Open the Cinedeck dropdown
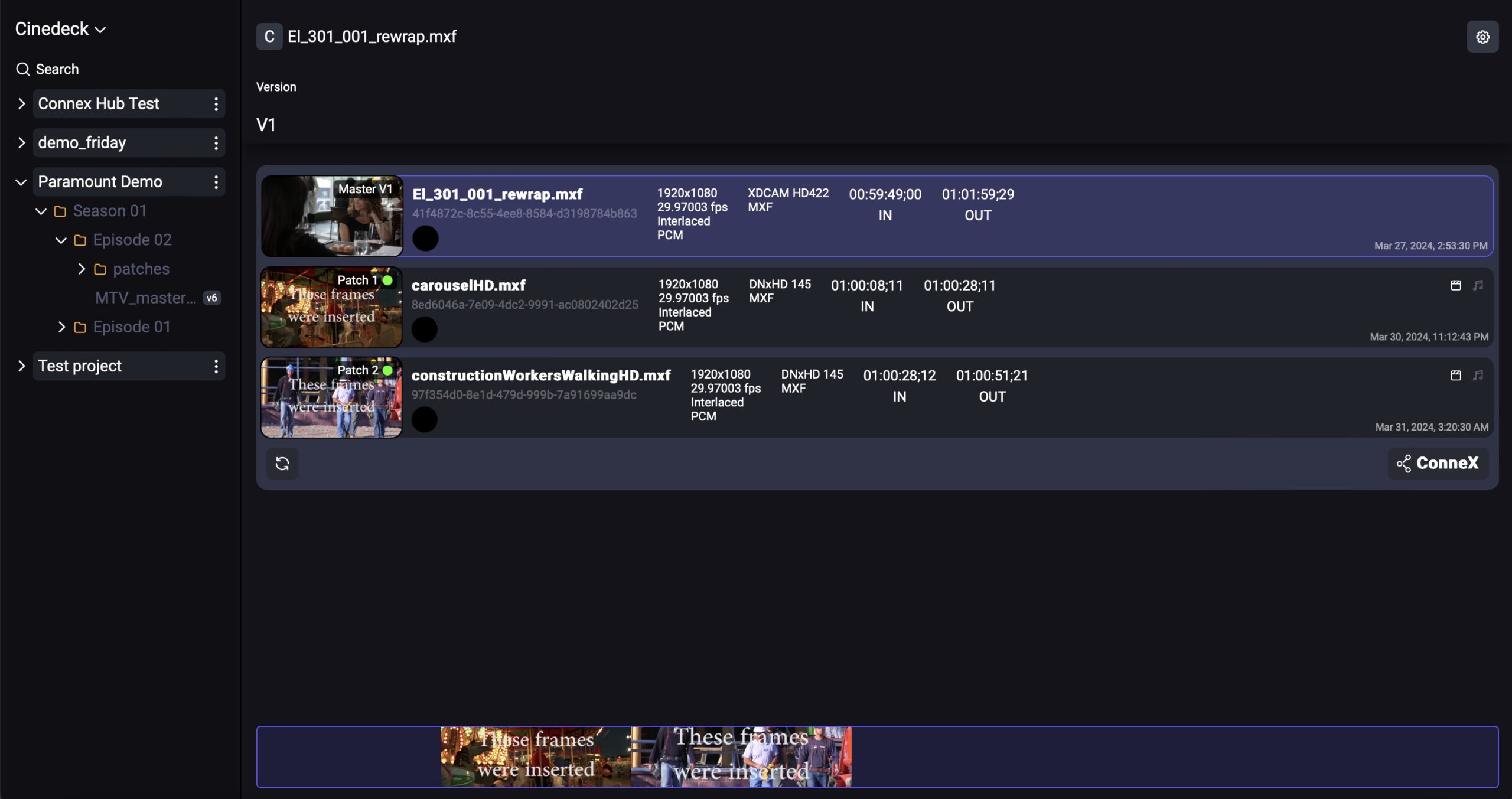This screenshot has height=799, width=1512. pyautogui.click(x=60, y=29)
